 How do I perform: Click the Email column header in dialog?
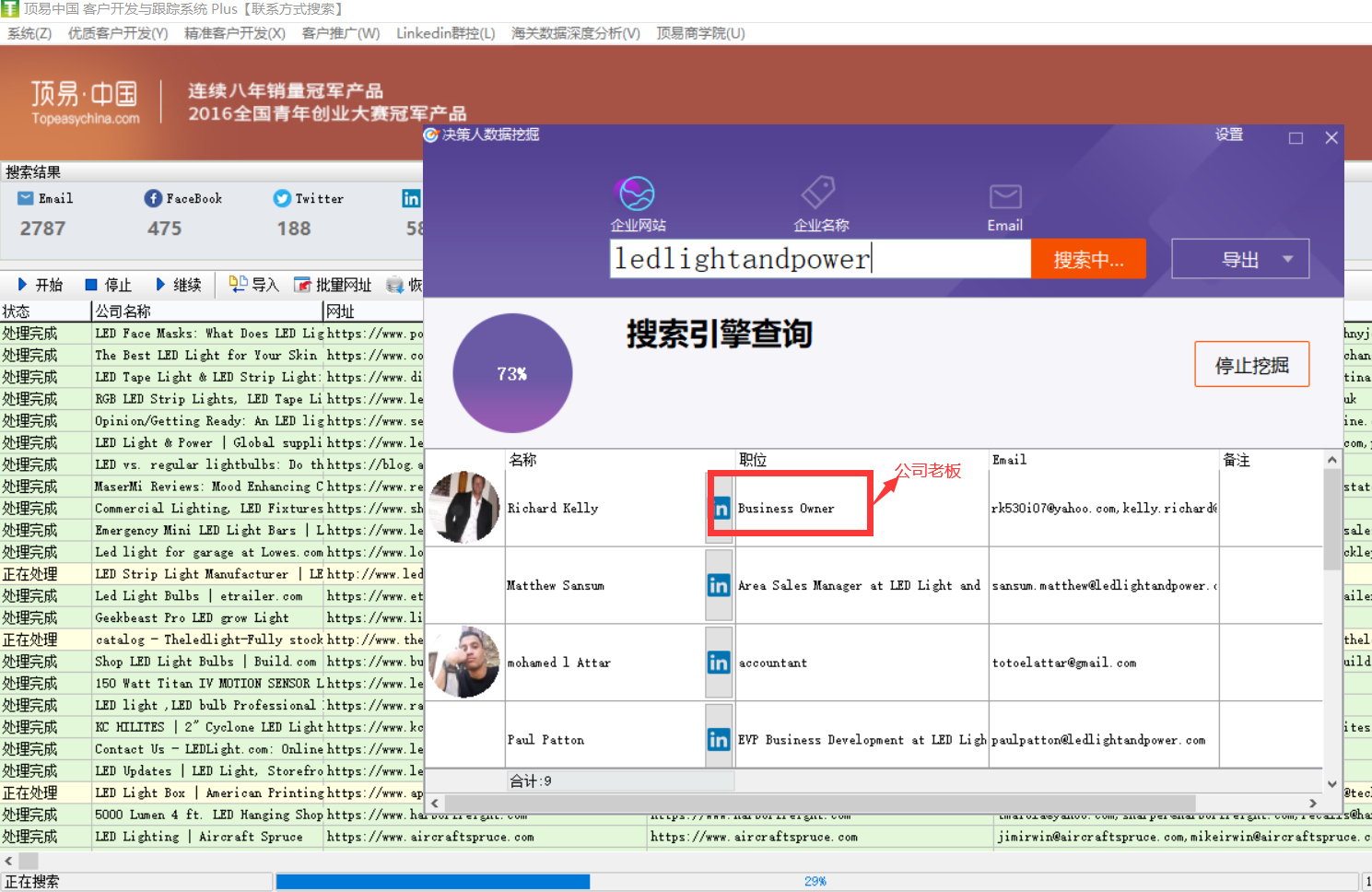tap(1104, 460)
